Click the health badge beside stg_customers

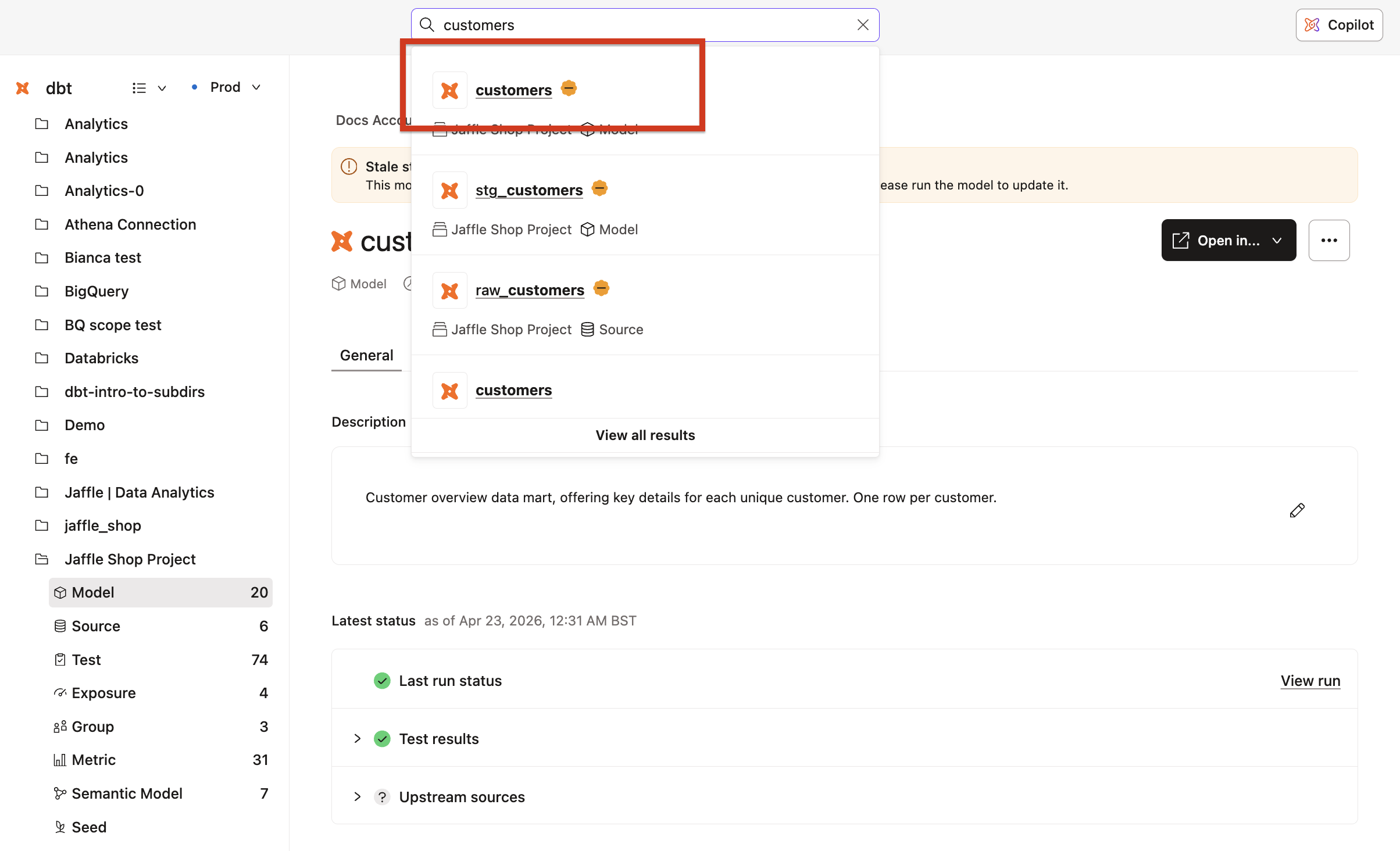(x=599, y=188)
